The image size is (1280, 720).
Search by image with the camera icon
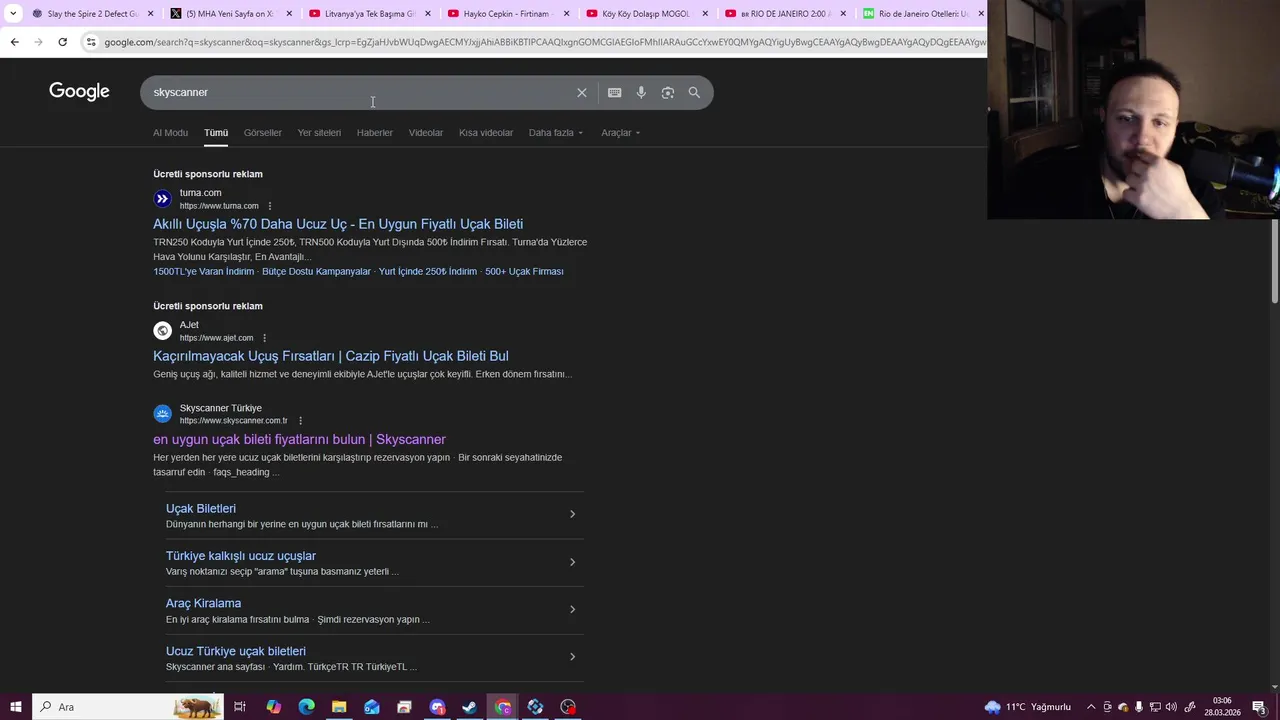668,92
